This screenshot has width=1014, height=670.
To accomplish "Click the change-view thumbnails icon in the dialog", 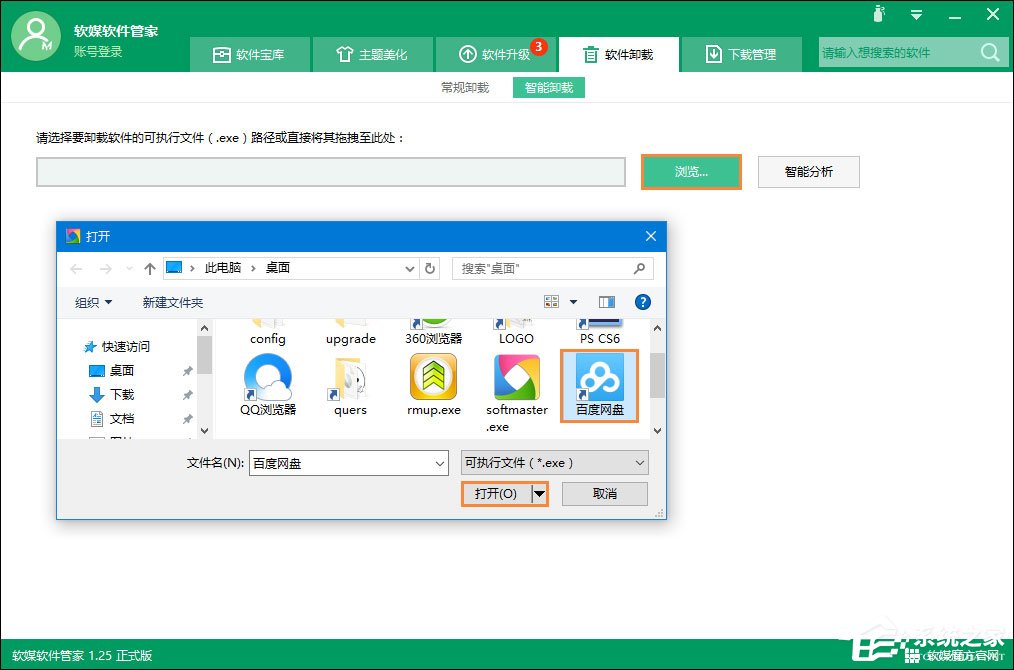I will 551,301.
